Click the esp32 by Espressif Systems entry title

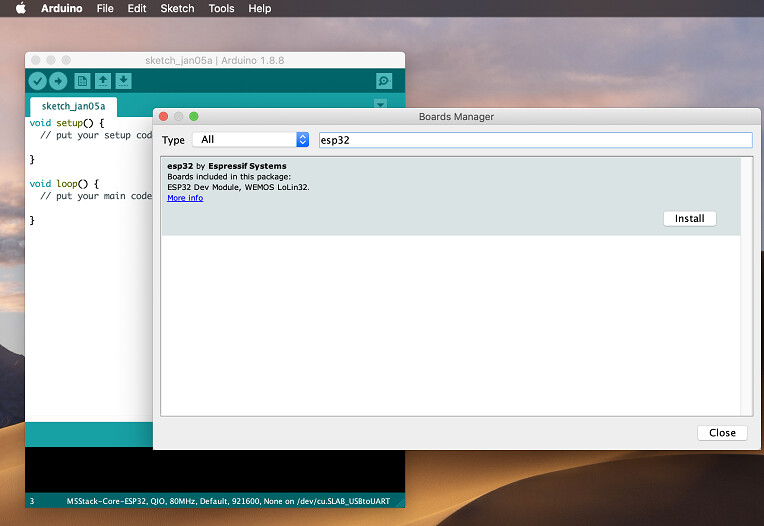coord(227,166)
